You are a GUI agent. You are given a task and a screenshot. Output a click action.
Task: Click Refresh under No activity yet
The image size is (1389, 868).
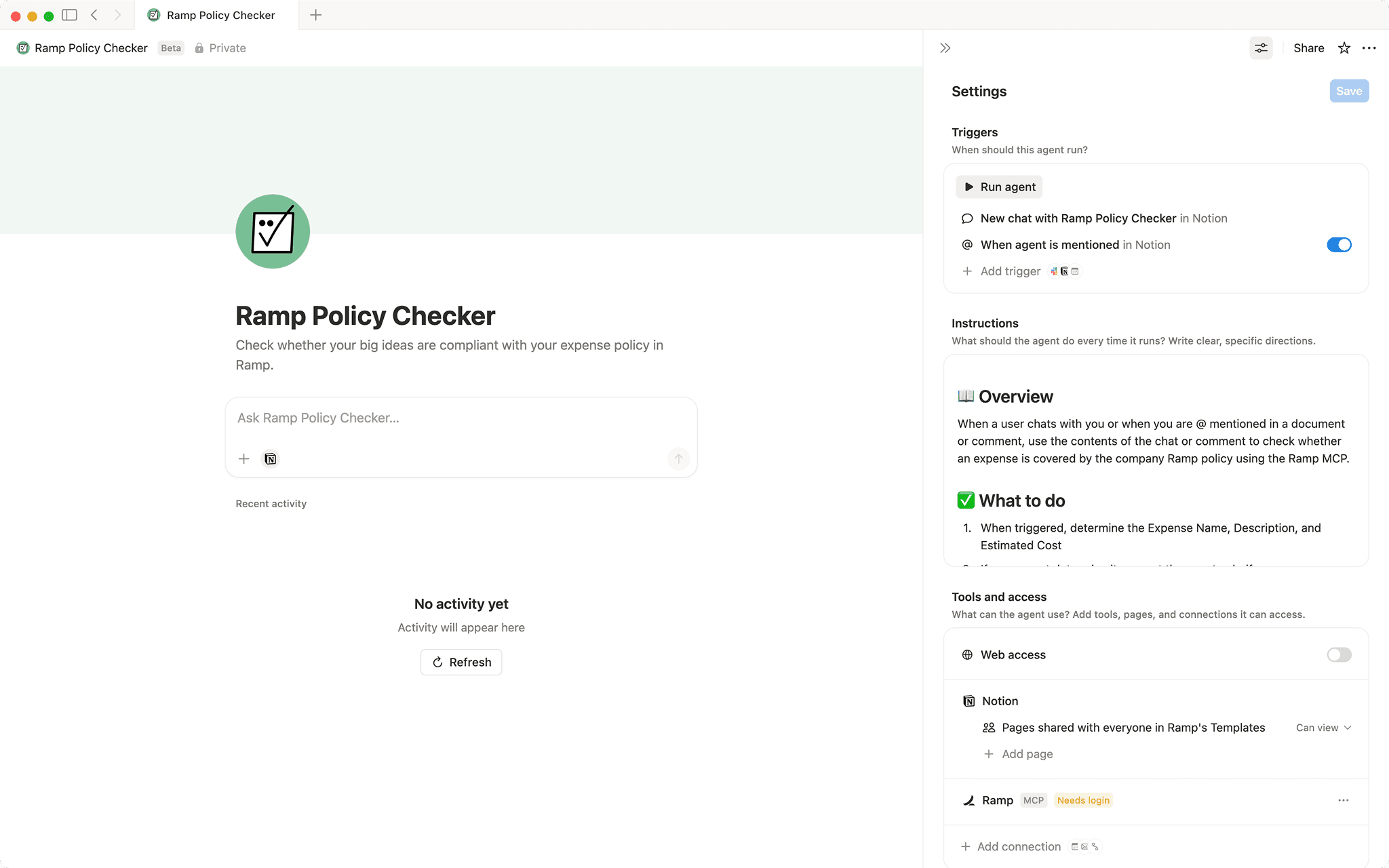(461, 662)
